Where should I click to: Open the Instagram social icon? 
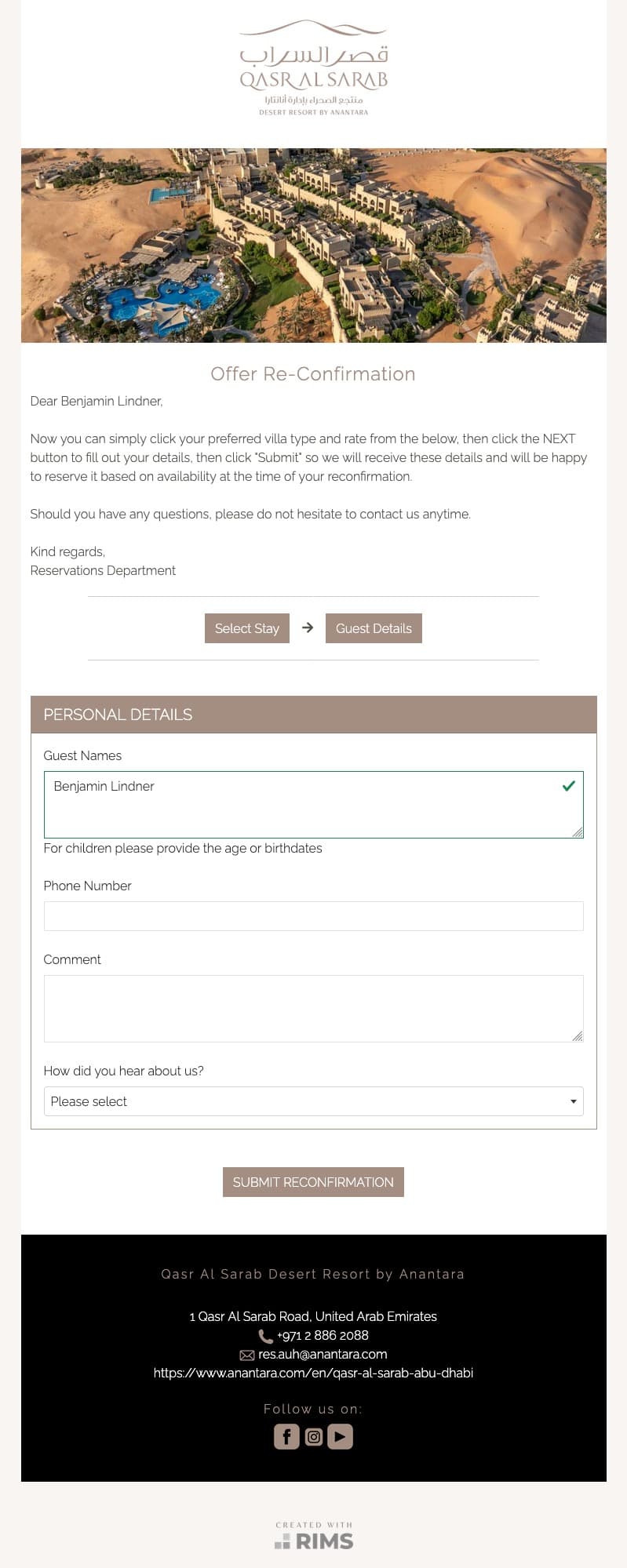point(314,1436)
